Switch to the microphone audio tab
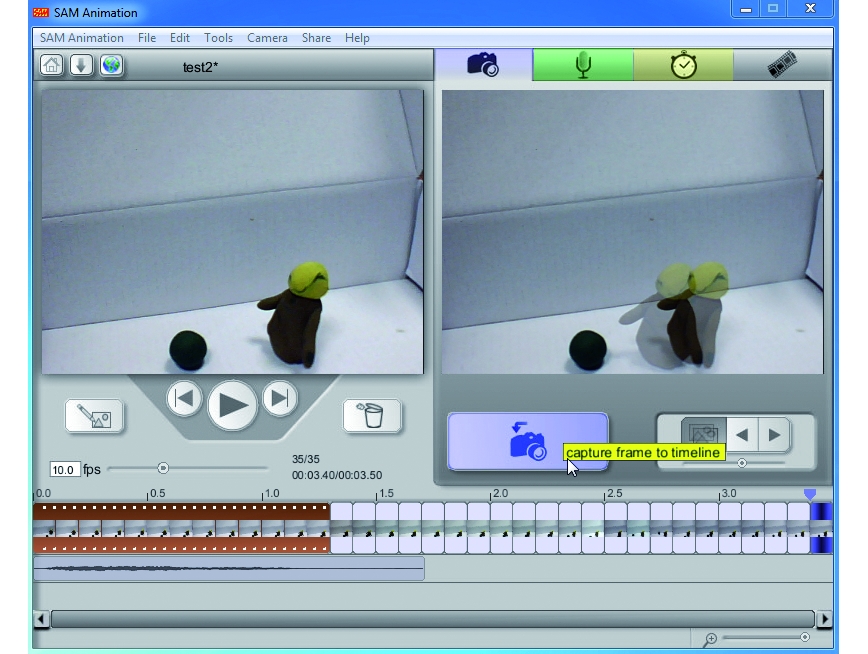Viewport: 868px width, 654px height. (x=583, y=65)
